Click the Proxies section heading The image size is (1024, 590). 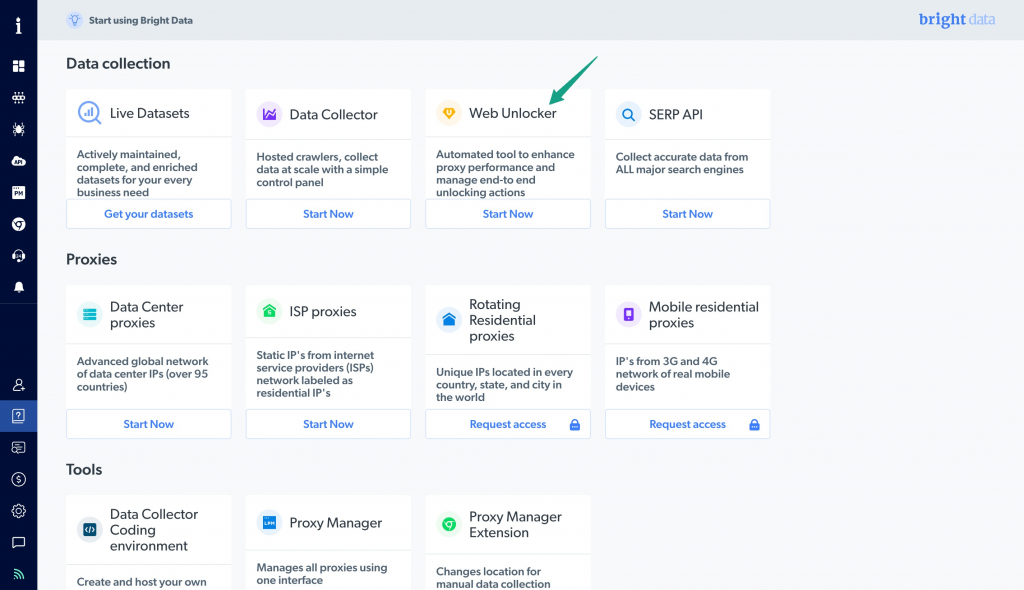click(91, 259)
